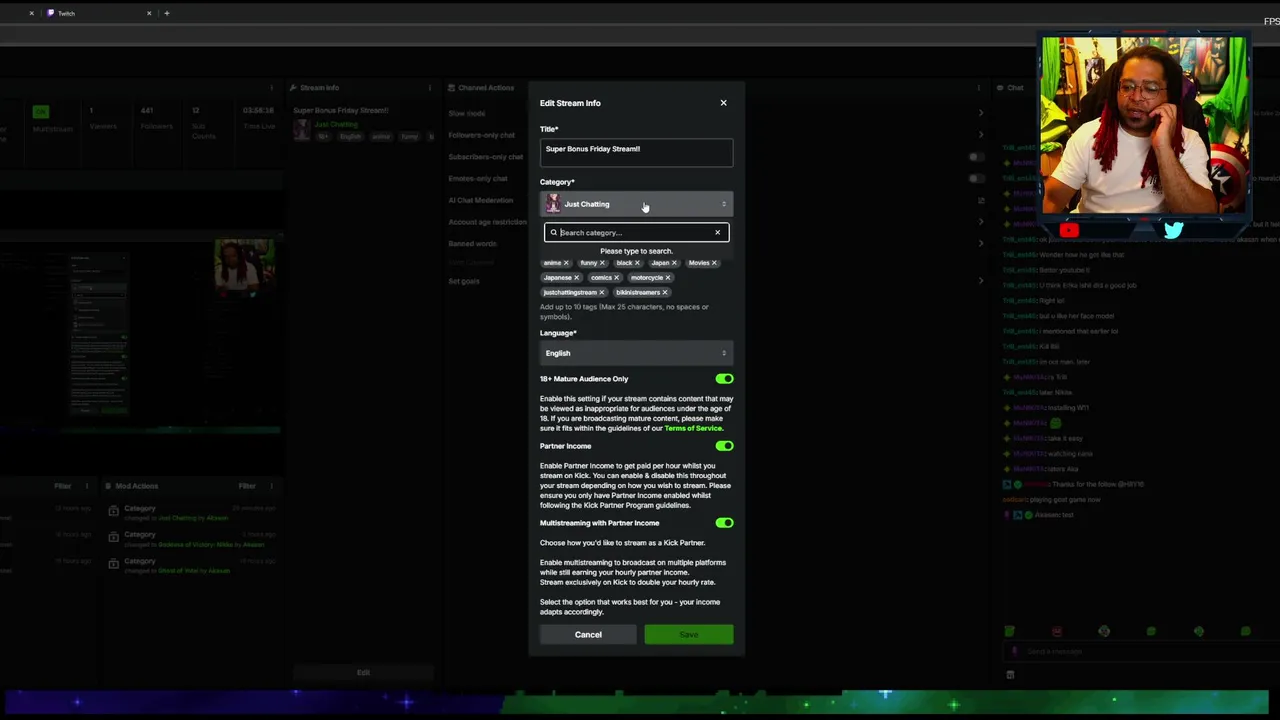The image size is (1280, 720).
Task: Select Followers-only chat in Channel Actions
Action: point(482,135)
